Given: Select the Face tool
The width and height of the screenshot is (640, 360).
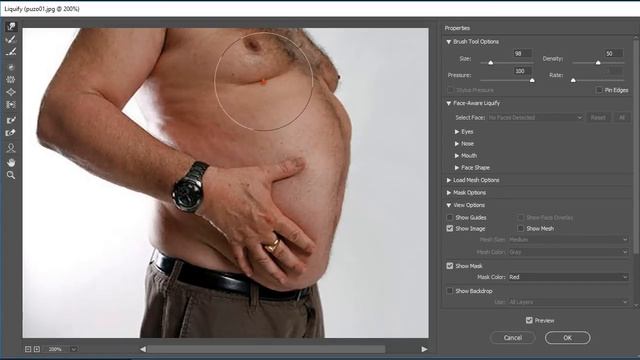Looking at the screenshot, I should (x=11, y=148).
